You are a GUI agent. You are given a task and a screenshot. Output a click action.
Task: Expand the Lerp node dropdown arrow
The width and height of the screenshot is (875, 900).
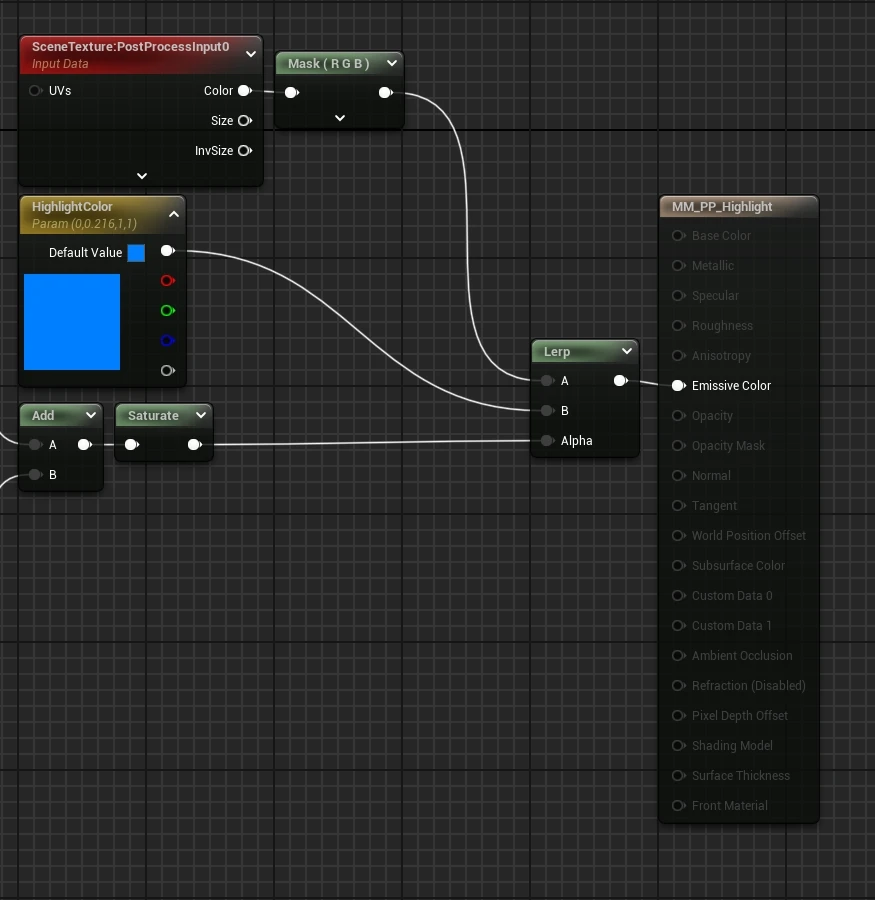tap(626, 351)
